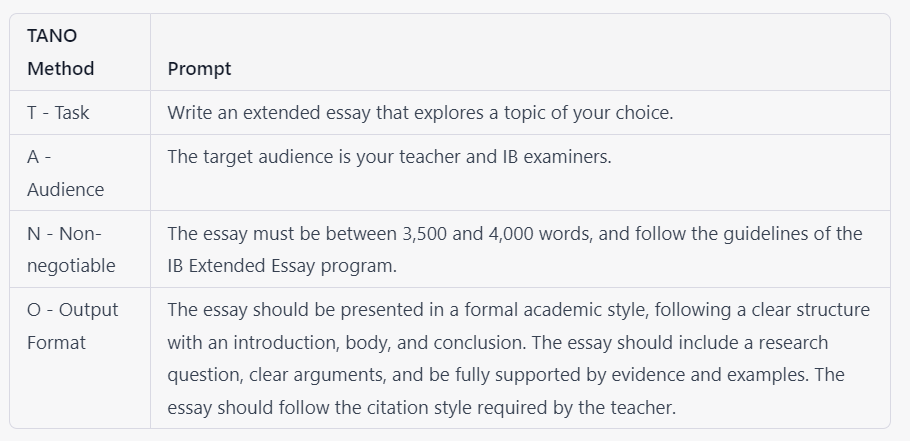Select the "A - Audience" cell
This screenshot has height=441, width=910.
tap(65, 173)
